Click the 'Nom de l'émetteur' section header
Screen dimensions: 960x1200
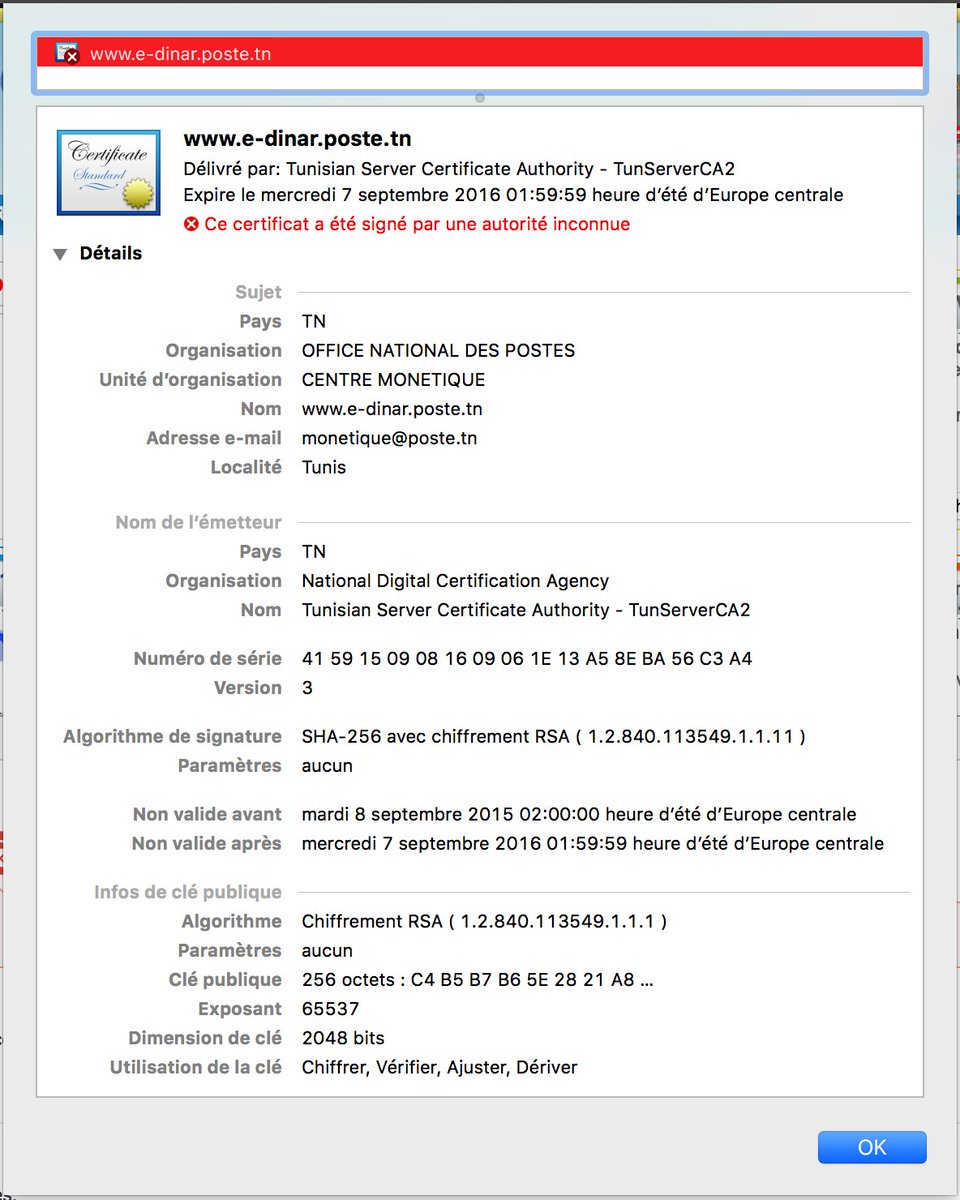pos(199,522)
